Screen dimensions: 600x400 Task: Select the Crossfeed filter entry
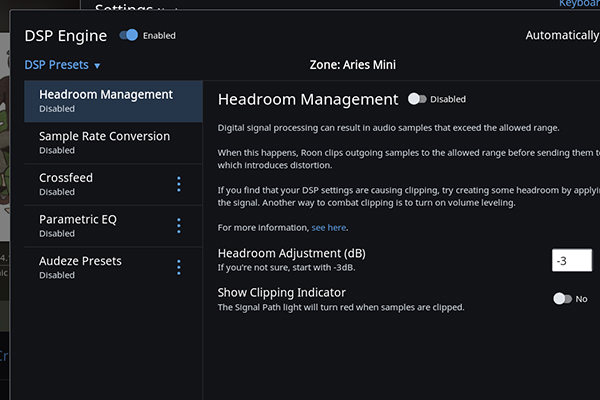(66, 183)
